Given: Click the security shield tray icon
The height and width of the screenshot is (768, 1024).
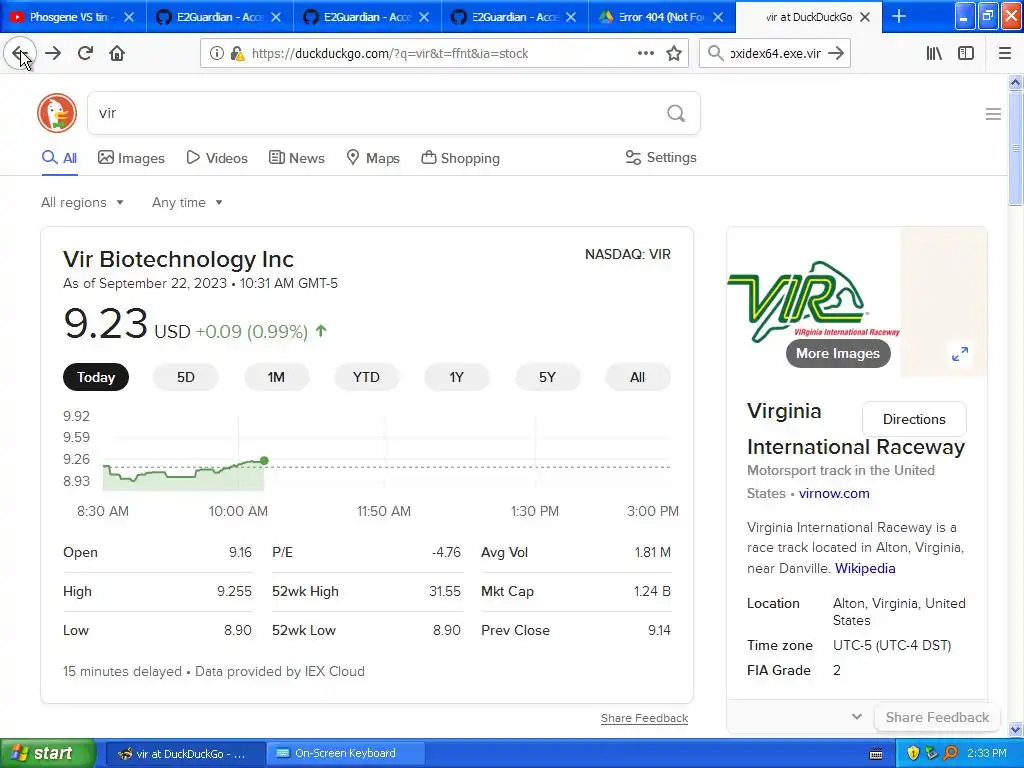Looking at the screenshot, I should [x=913, y=753].
